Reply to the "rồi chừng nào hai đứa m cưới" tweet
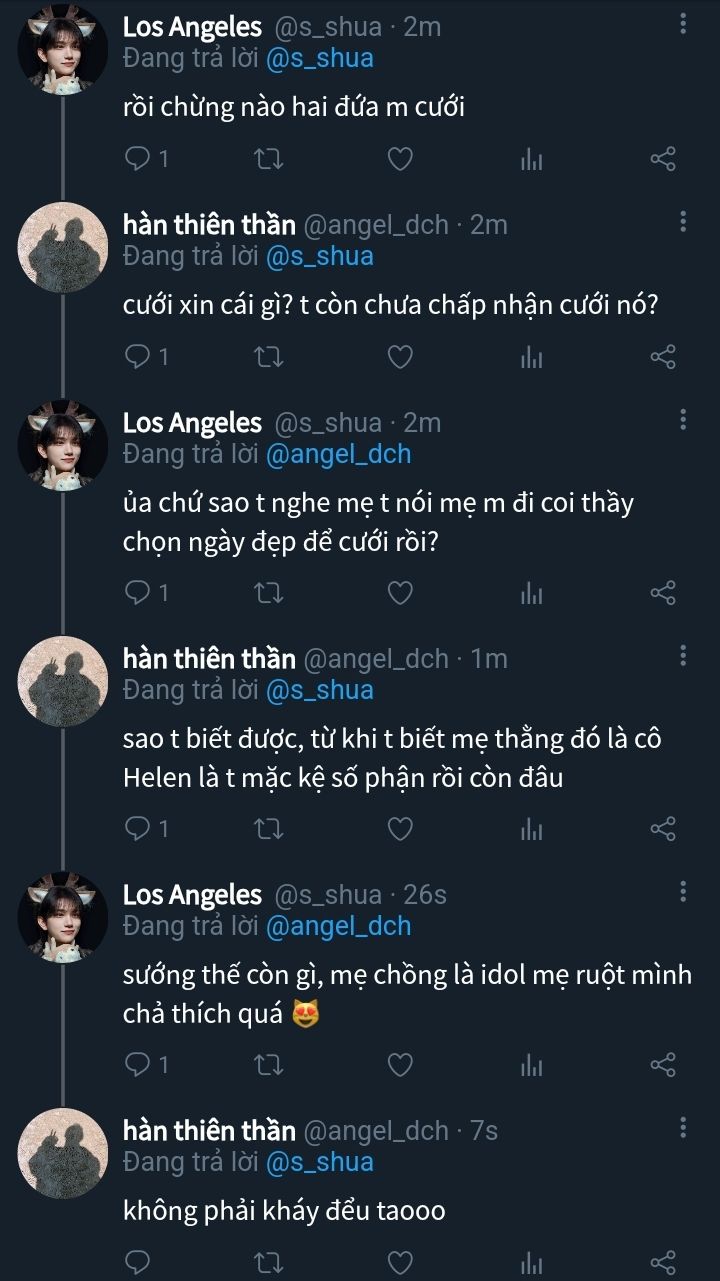The width and height of the screenshot is (720, 1281). [x=139, y=158]
